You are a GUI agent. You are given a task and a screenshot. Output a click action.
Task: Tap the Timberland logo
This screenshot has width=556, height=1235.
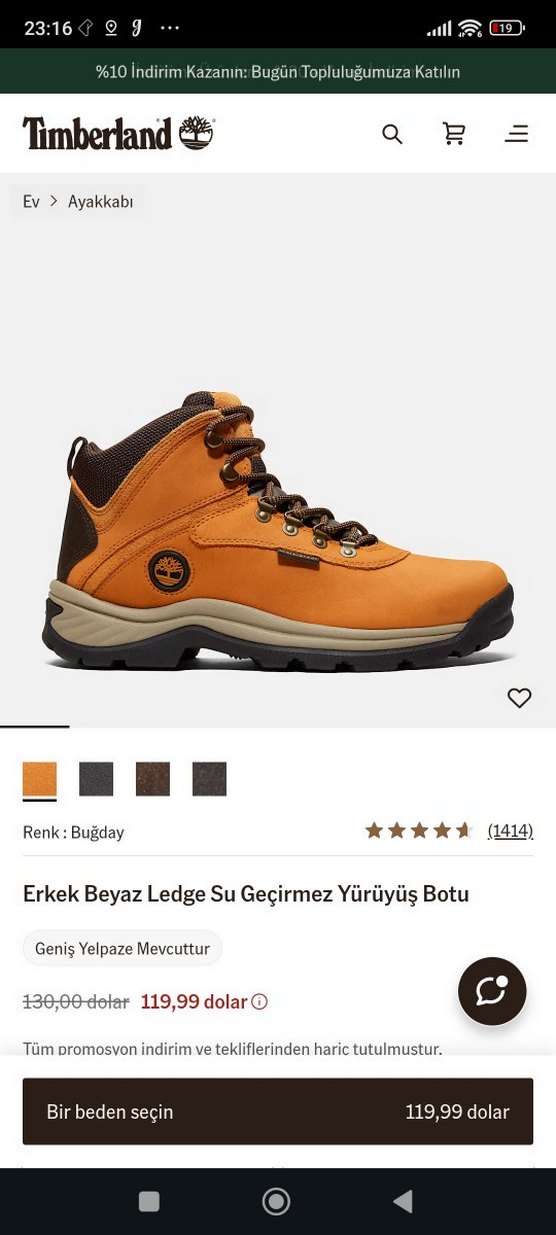point(118,133)
